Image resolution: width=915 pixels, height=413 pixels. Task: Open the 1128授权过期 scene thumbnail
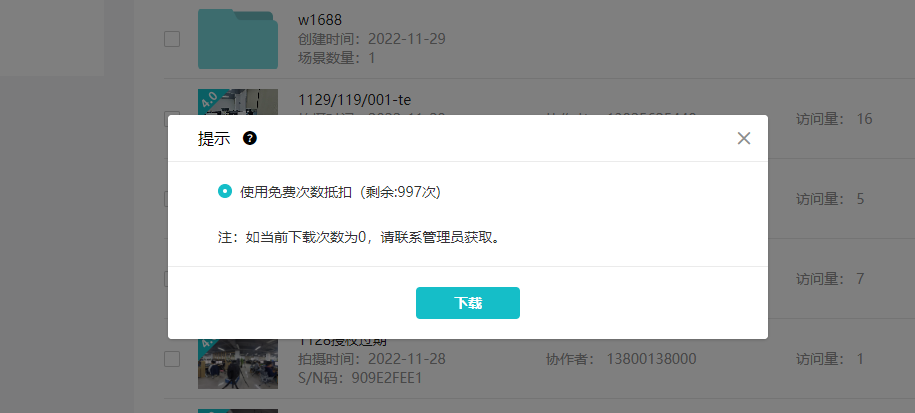238,363
